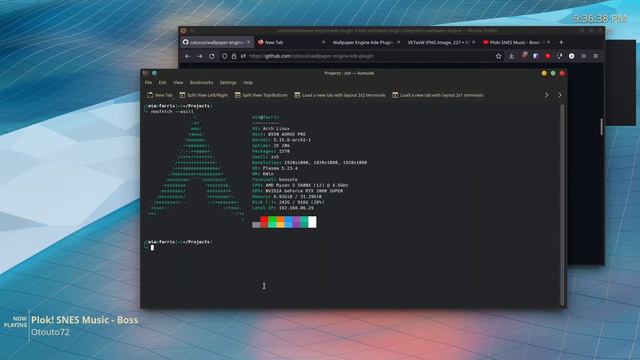Click the purple square extension icon in Firefox

pyautogui.click(x=536, y=56)
